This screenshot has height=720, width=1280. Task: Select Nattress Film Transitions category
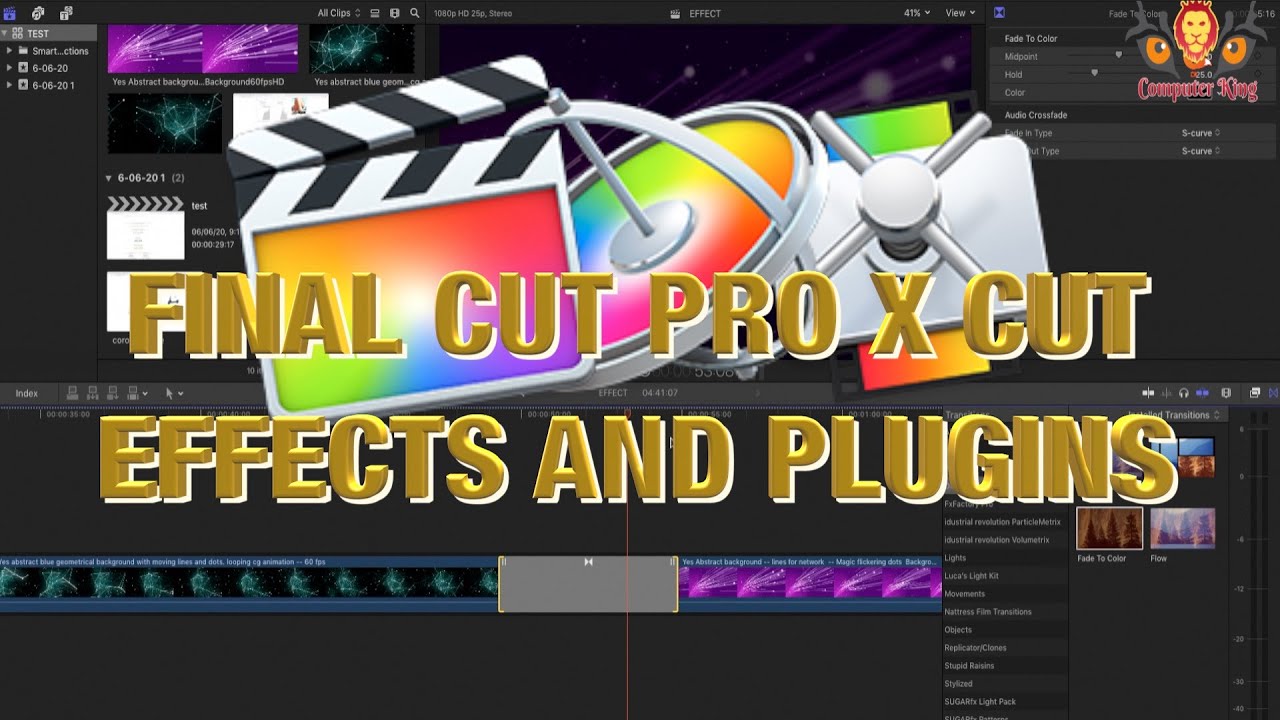click(x=988, y=612)
